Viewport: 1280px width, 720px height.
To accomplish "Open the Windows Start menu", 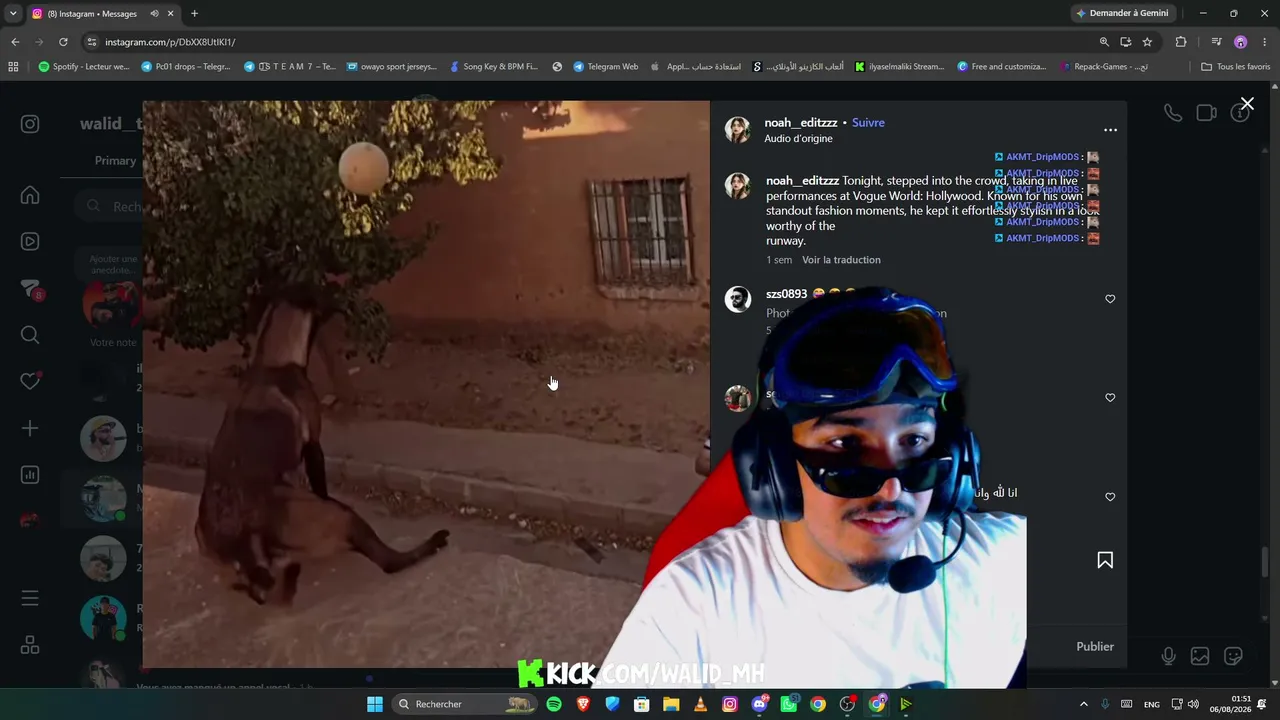I will [375, 704].
